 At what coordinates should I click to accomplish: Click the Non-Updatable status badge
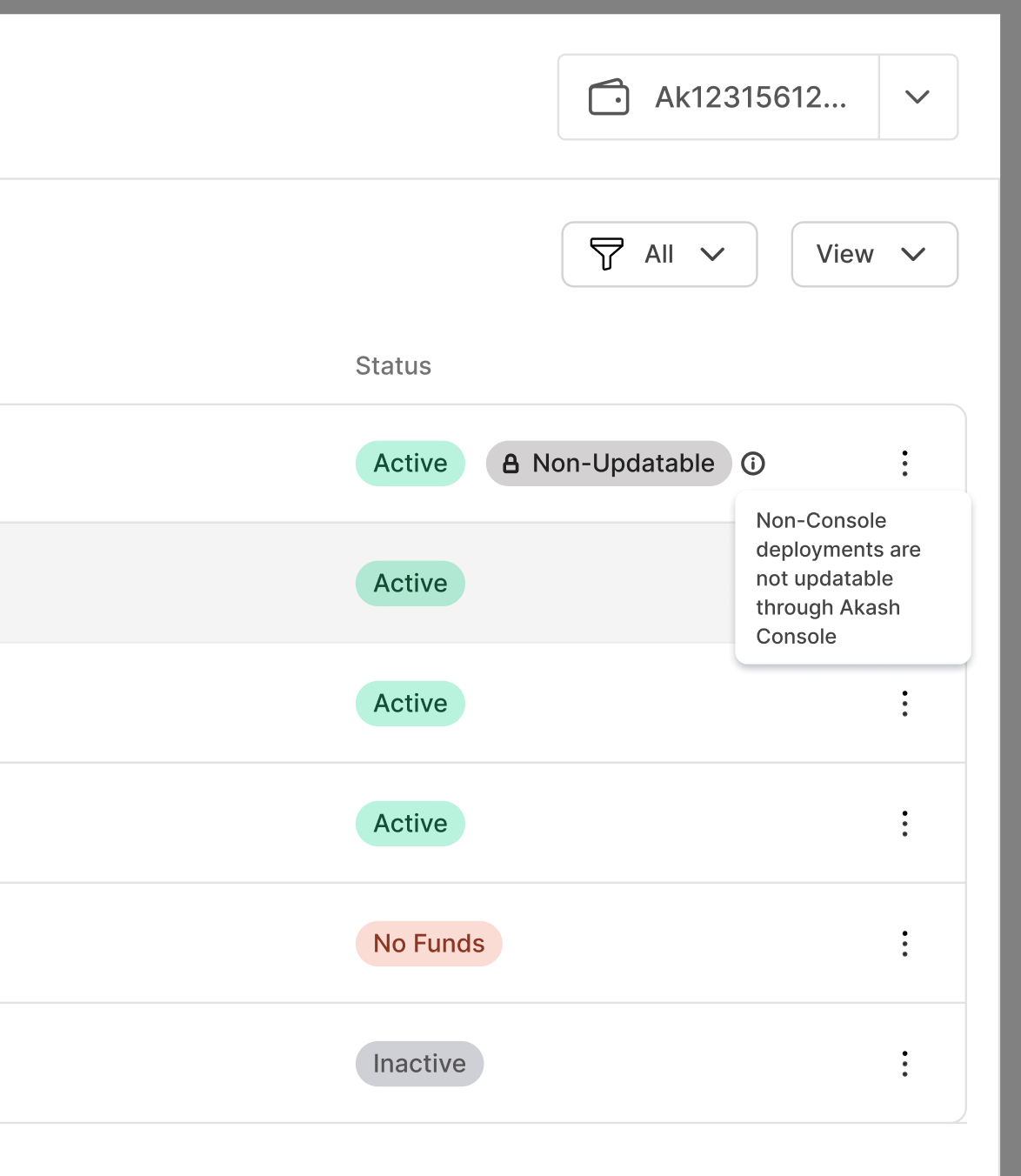(x=608, y=463)
